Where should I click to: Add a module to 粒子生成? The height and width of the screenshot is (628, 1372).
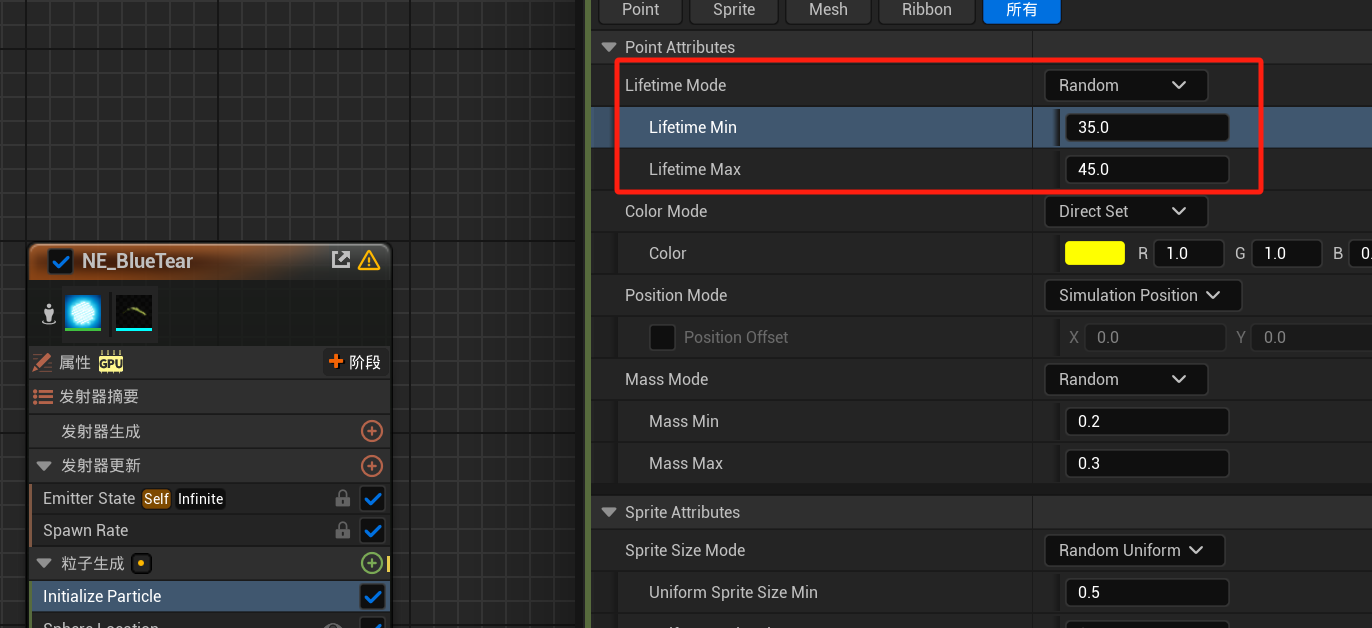click(371, 563)
